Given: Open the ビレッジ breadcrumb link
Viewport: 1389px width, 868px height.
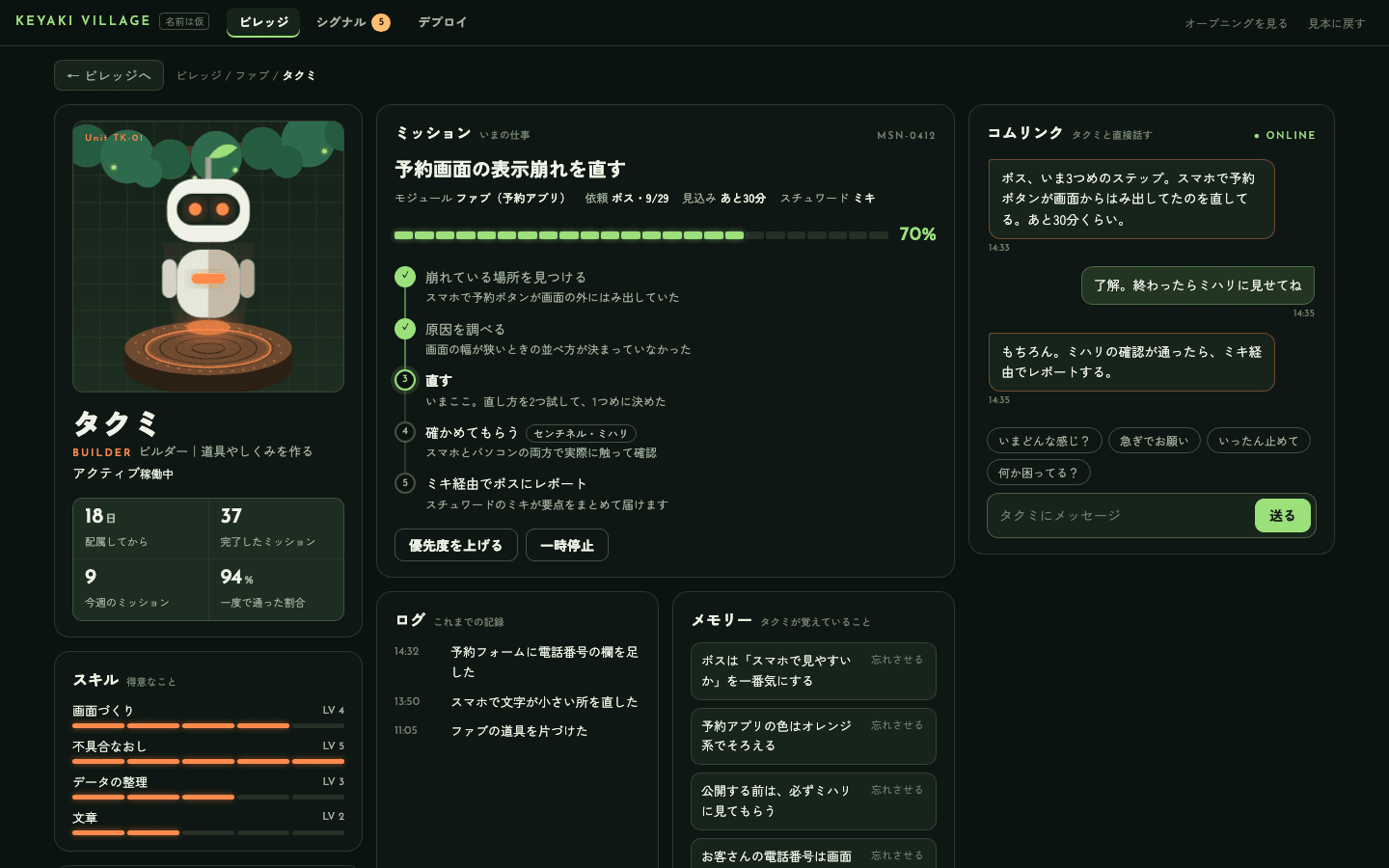Looking at the screenshot, I should pos(199,75).
